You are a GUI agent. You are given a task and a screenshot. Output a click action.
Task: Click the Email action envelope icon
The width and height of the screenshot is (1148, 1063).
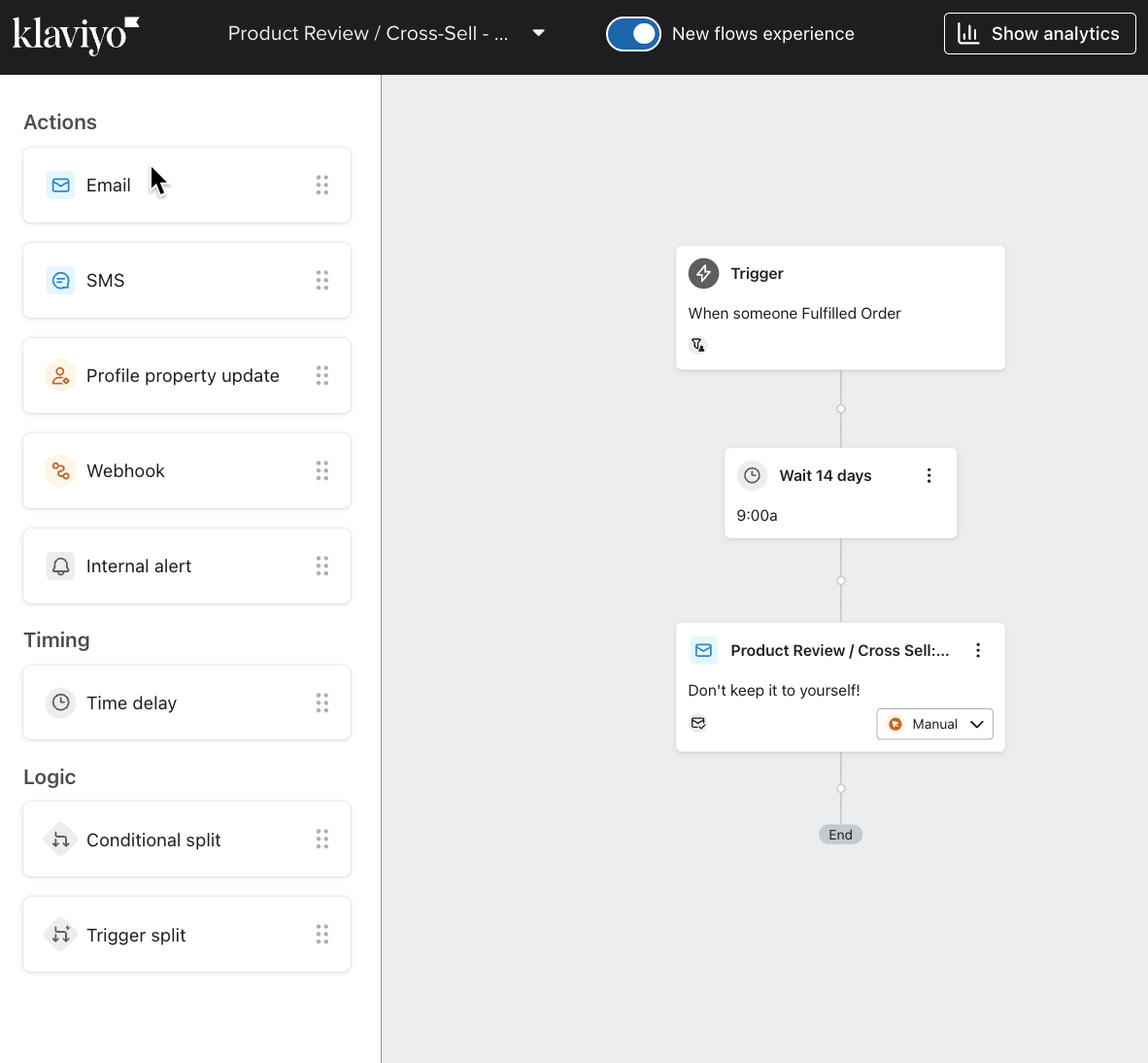pos(60,185)
